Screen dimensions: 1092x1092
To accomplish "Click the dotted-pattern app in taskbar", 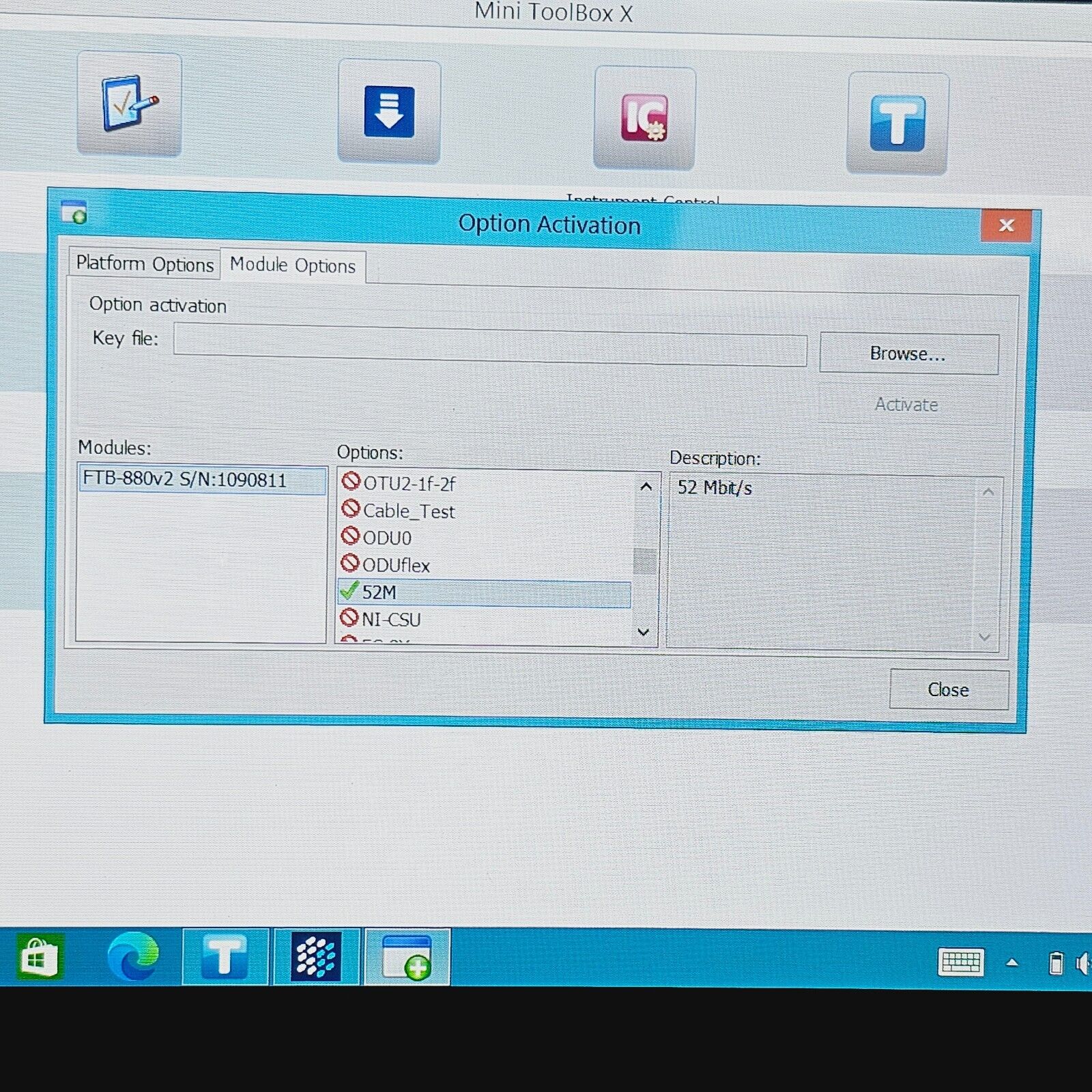I will click(x=315, y=957).
